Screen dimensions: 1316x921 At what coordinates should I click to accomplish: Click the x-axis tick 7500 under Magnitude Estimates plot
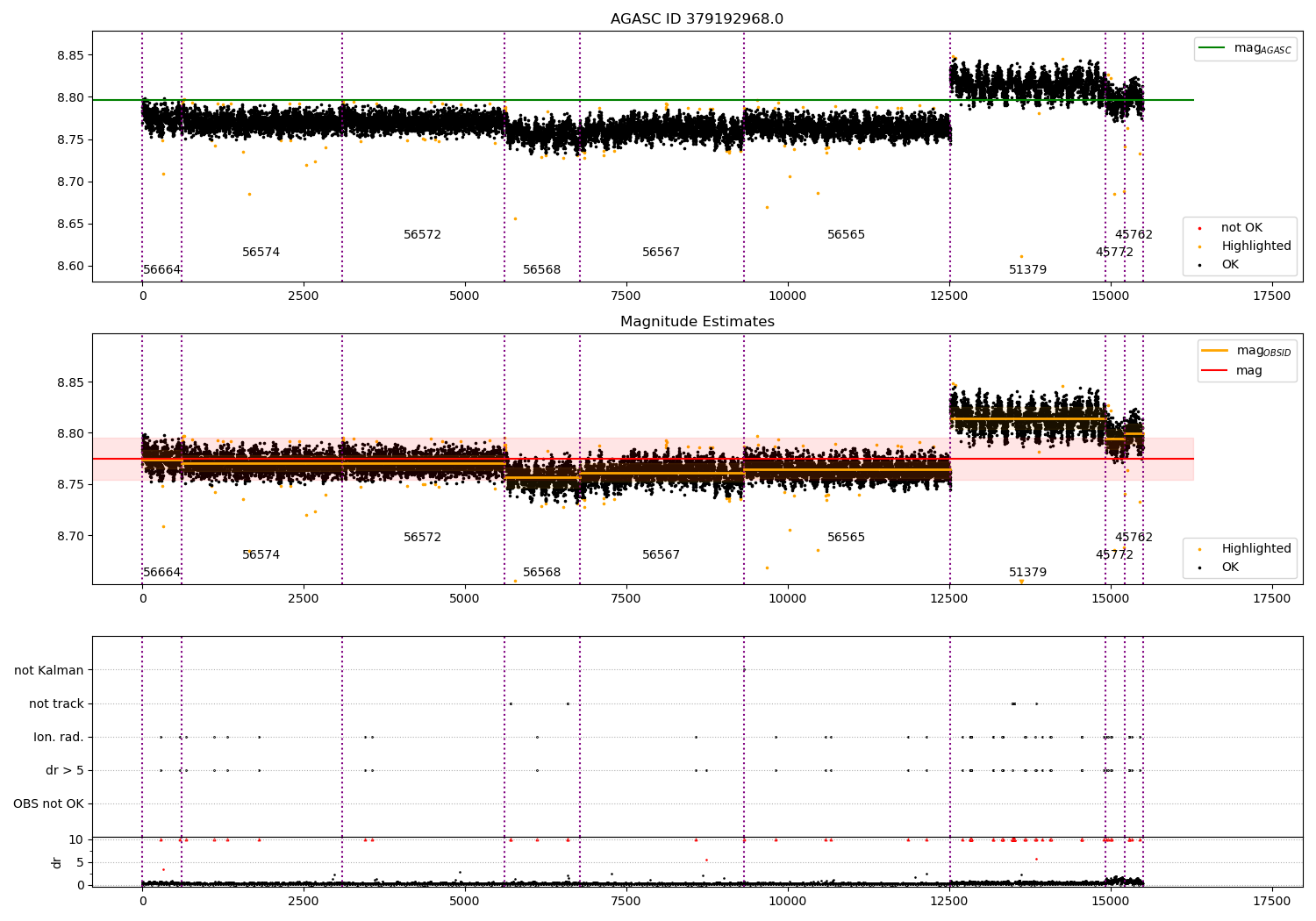(626, 599)
